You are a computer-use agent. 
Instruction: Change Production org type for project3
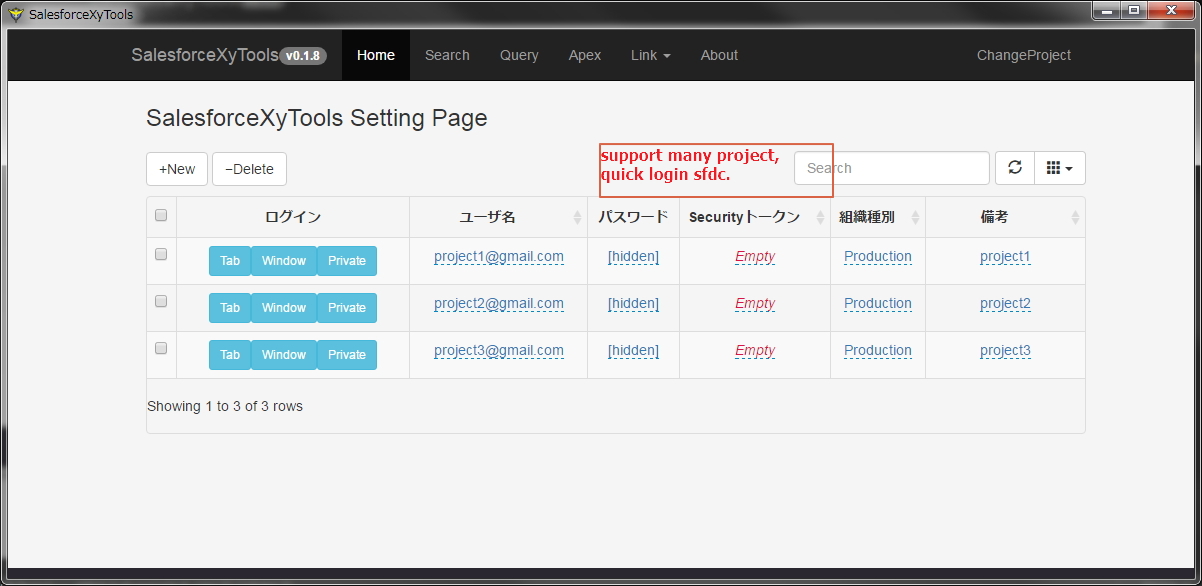click(x=878, y=351)
